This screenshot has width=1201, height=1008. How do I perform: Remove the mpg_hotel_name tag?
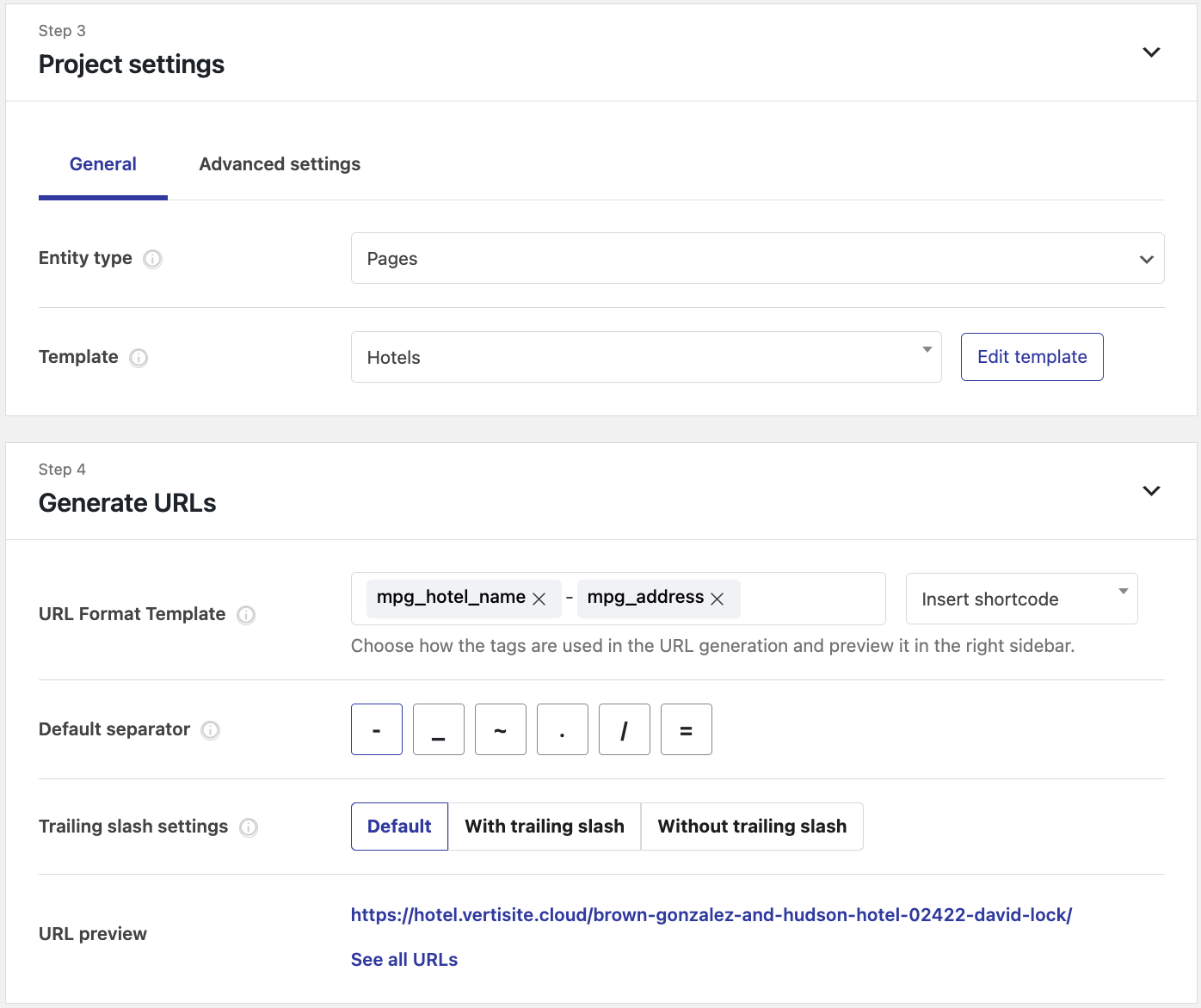(x=539, y=599)
